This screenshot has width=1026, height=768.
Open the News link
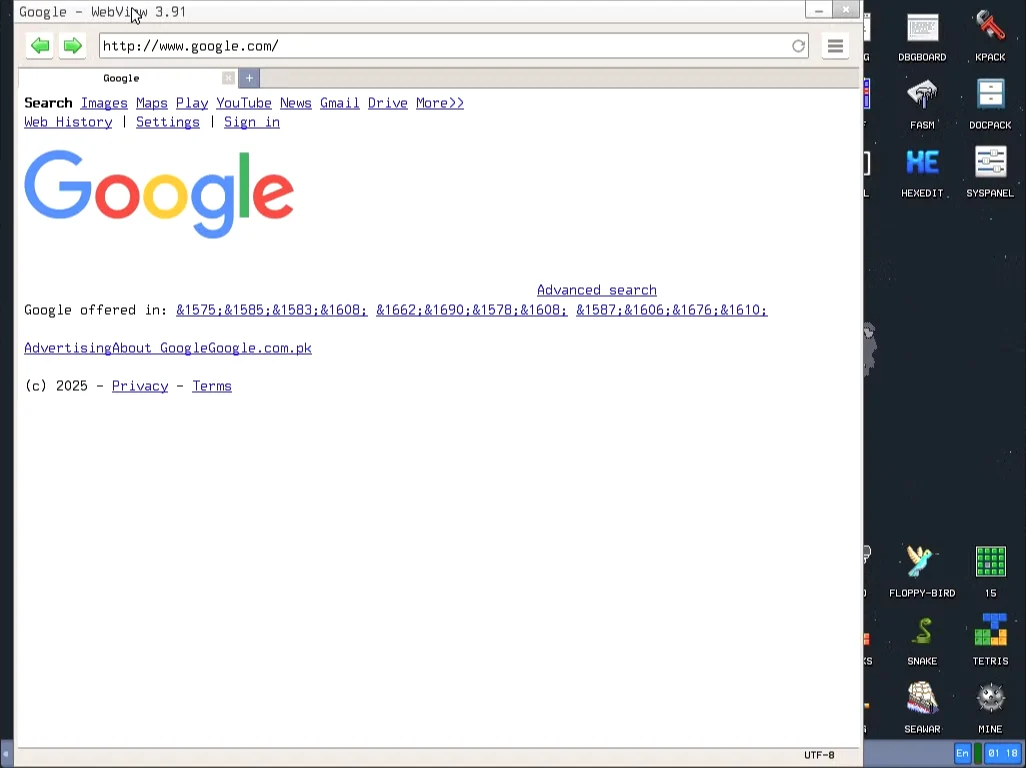(296, 103)
